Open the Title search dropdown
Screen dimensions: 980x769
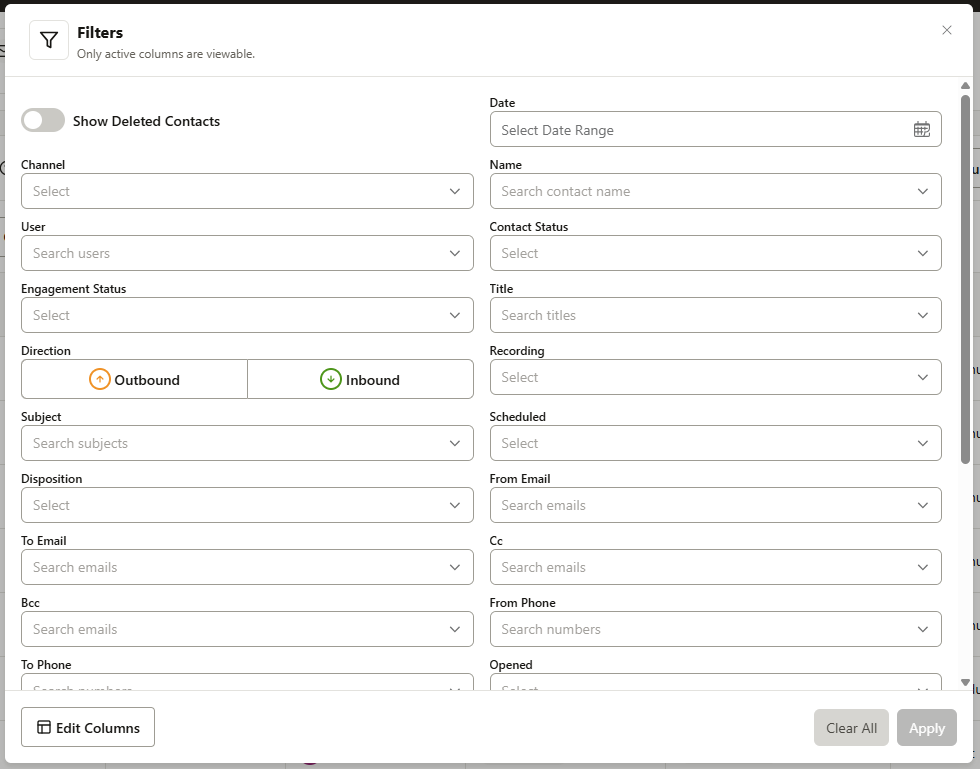(x=715, y=315)
